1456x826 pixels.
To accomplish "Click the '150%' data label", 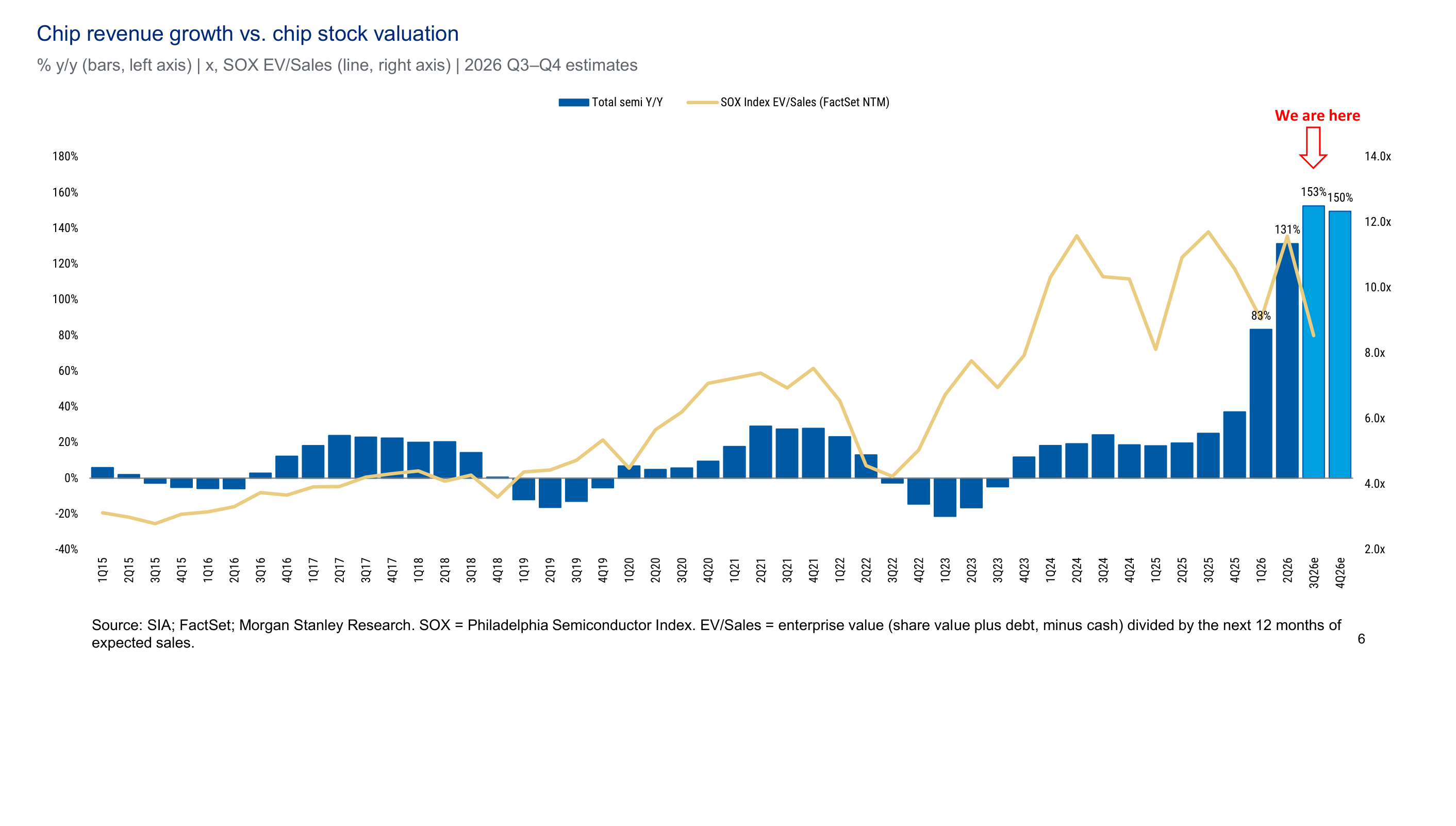I will point(1339,197).
